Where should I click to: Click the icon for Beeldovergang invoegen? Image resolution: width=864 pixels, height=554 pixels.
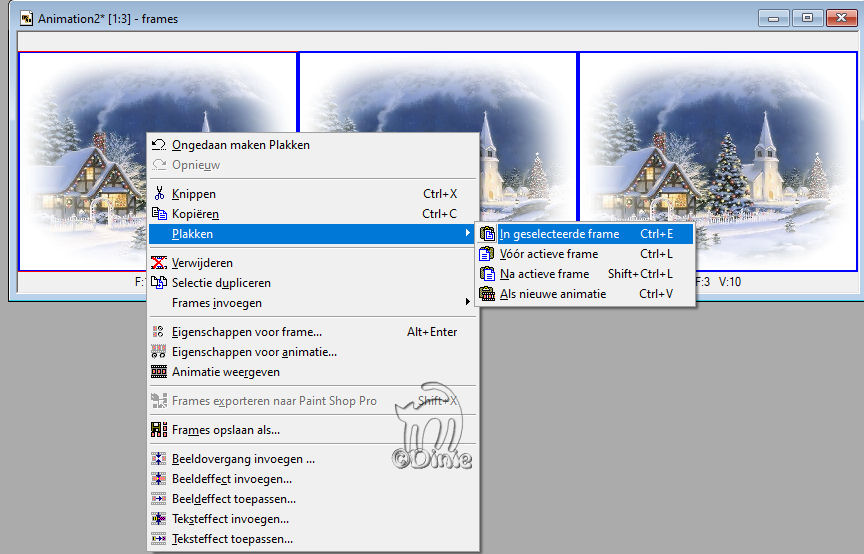coord(158,460)
